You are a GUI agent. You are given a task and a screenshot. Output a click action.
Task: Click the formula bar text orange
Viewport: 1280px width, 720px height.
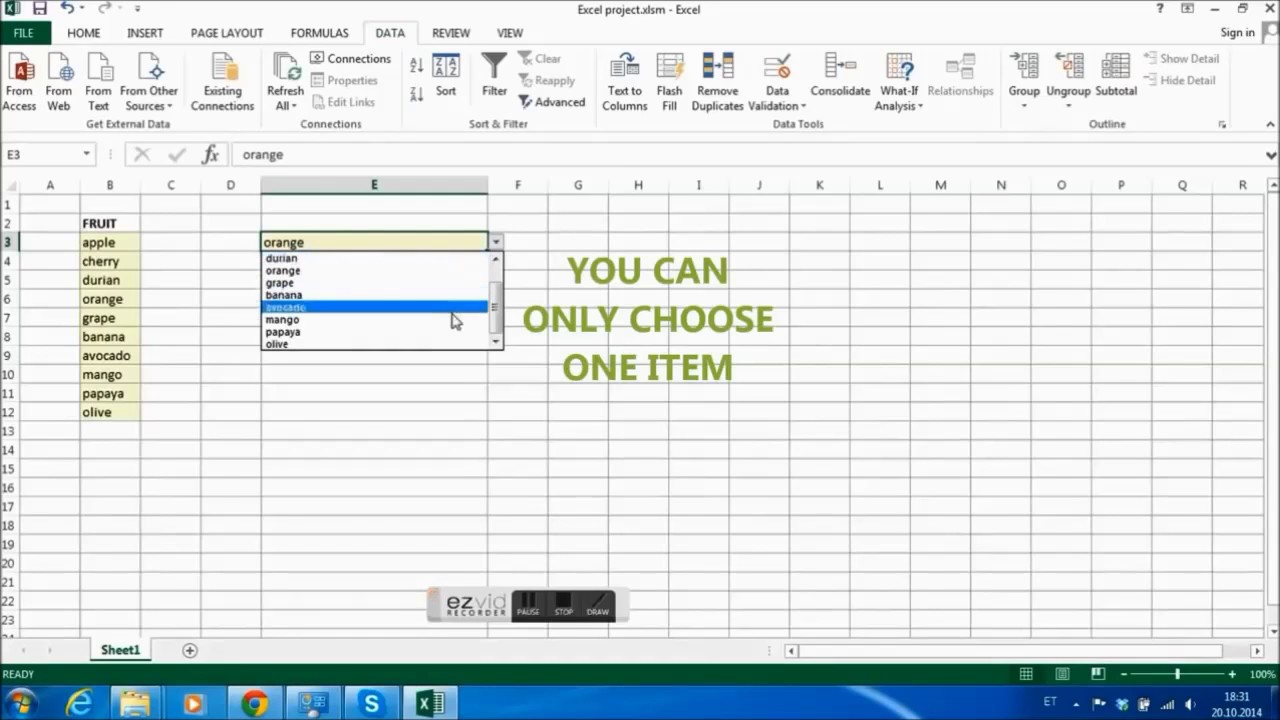[x=263, y=154]
